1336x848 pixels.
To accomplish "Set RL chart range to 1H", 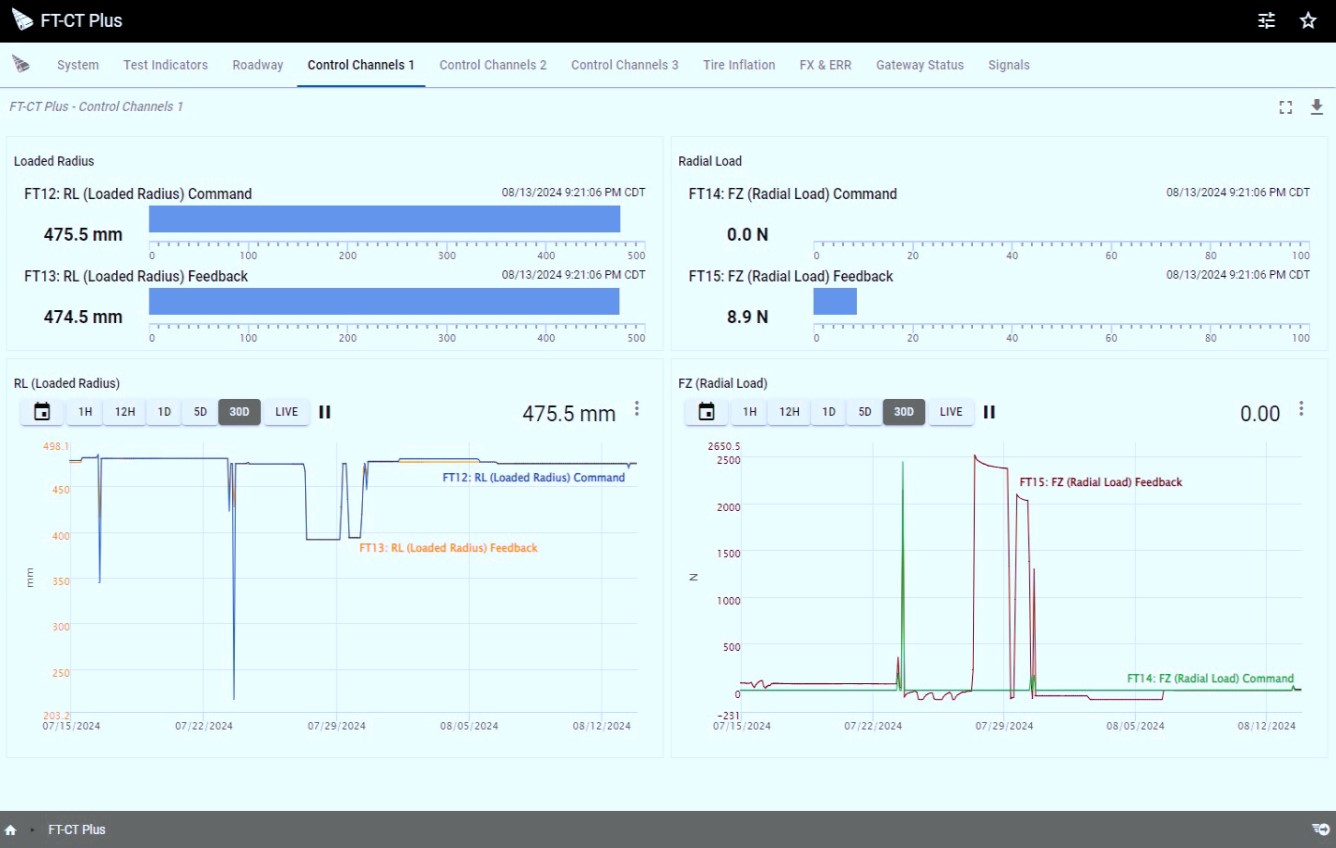I will point(85,412).
